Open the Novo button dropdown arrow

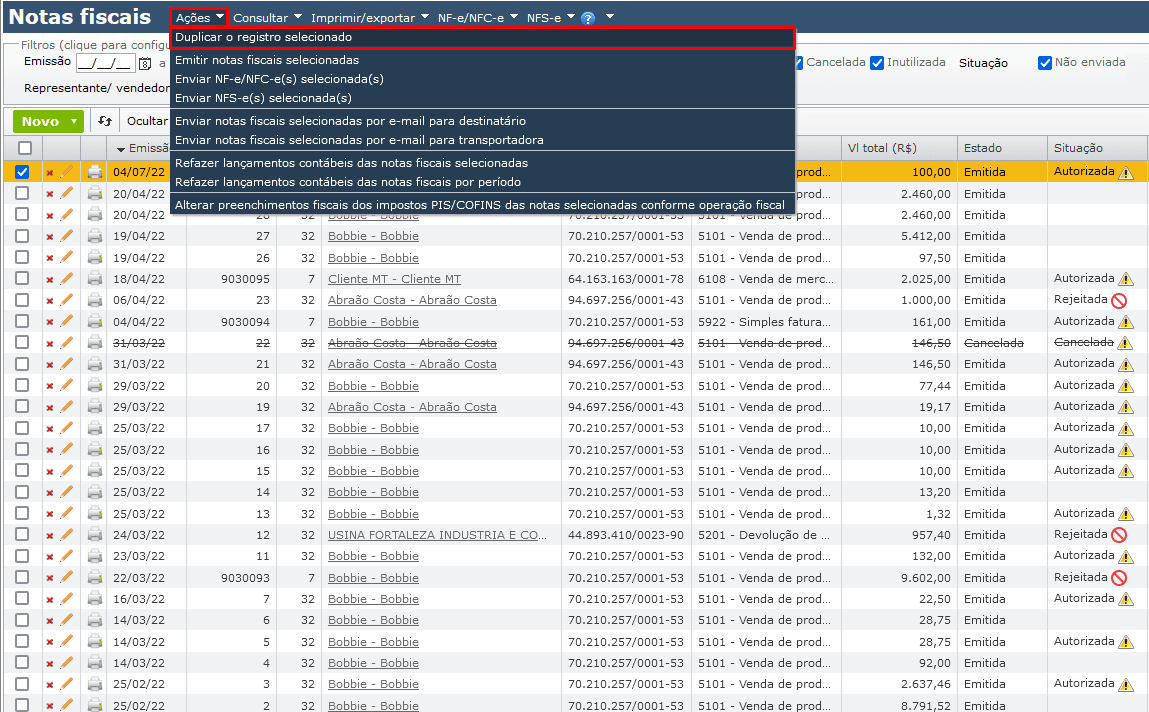72,121
